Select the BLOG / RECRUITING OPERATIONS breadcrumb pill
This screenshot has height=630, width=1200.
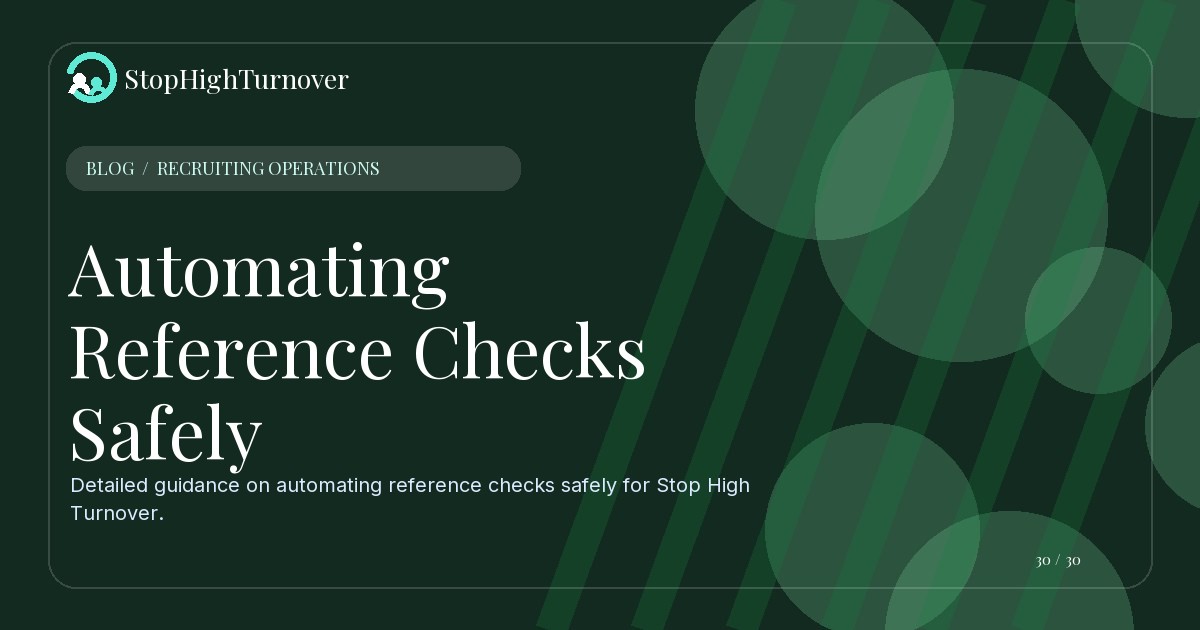point(293,168)
